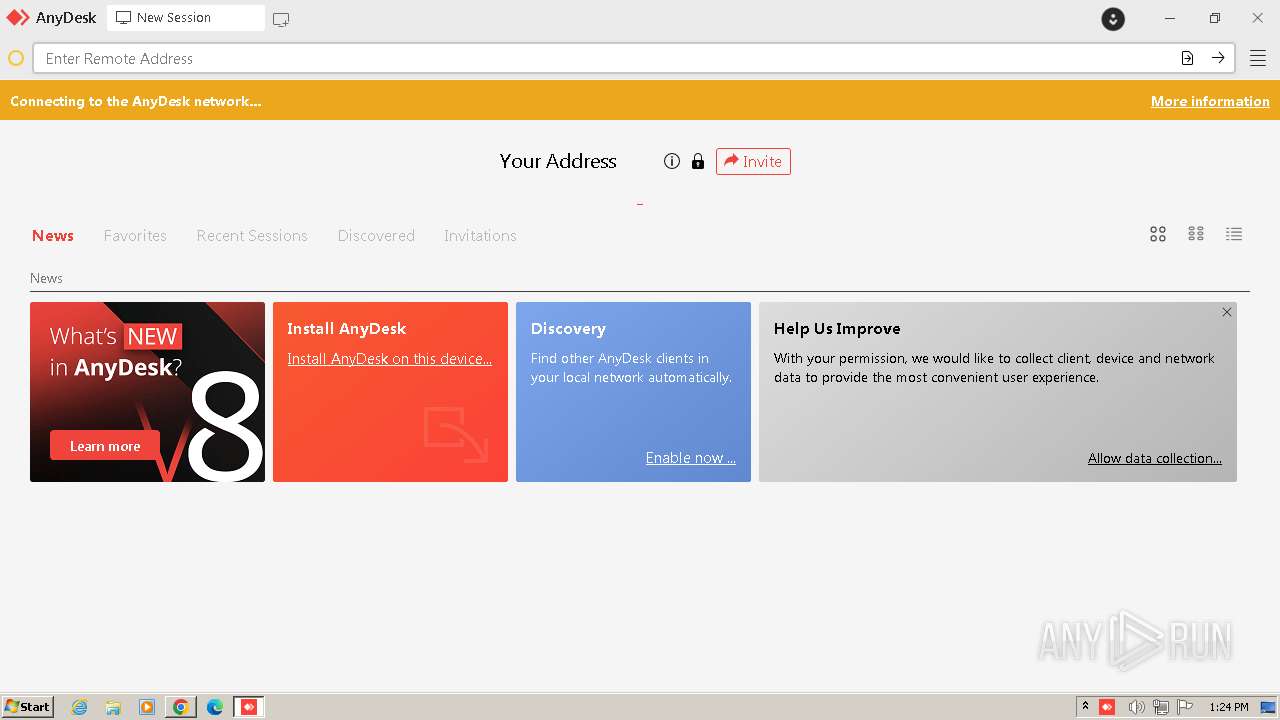Click the taskbar clock 1:24 PM
This screenshot has width=1280, height=720.
tap(1229, 707)
